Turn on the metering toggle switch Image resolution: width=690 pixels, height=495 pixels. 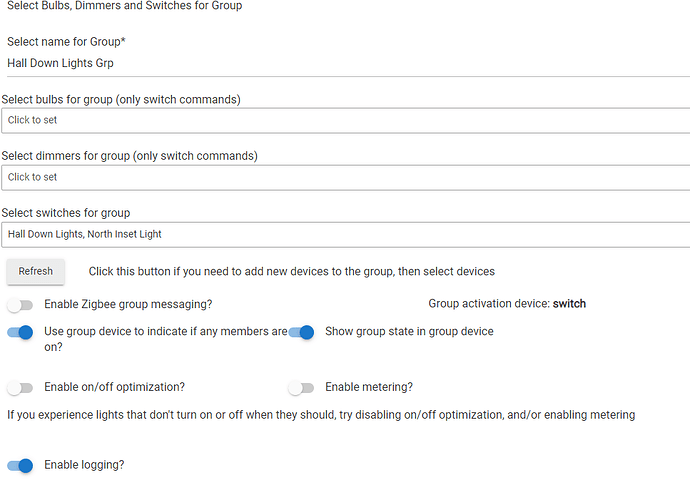click(x=301, y=387)
